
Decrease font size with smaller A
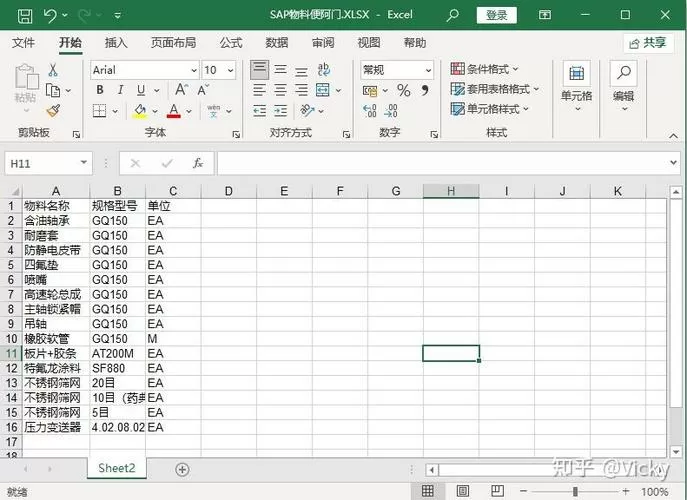202,90
